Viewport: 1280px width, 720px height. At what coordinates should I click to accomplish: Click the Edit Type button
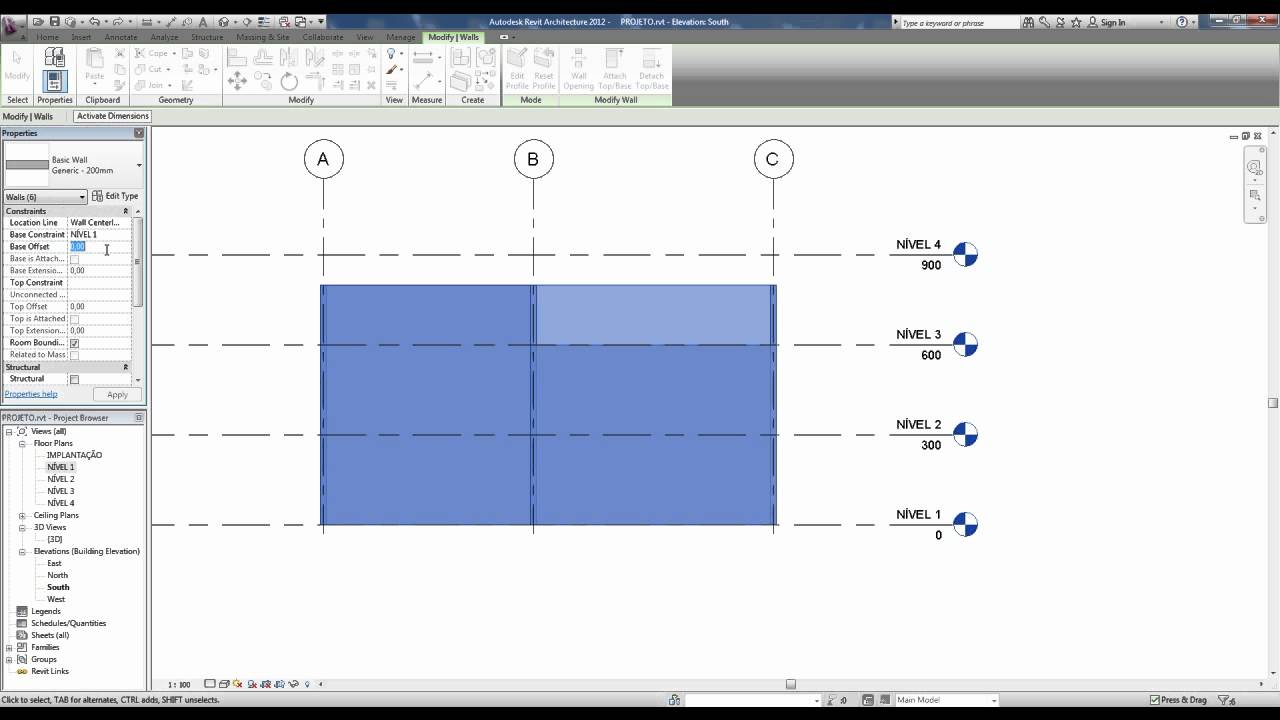tap(116, 196)
